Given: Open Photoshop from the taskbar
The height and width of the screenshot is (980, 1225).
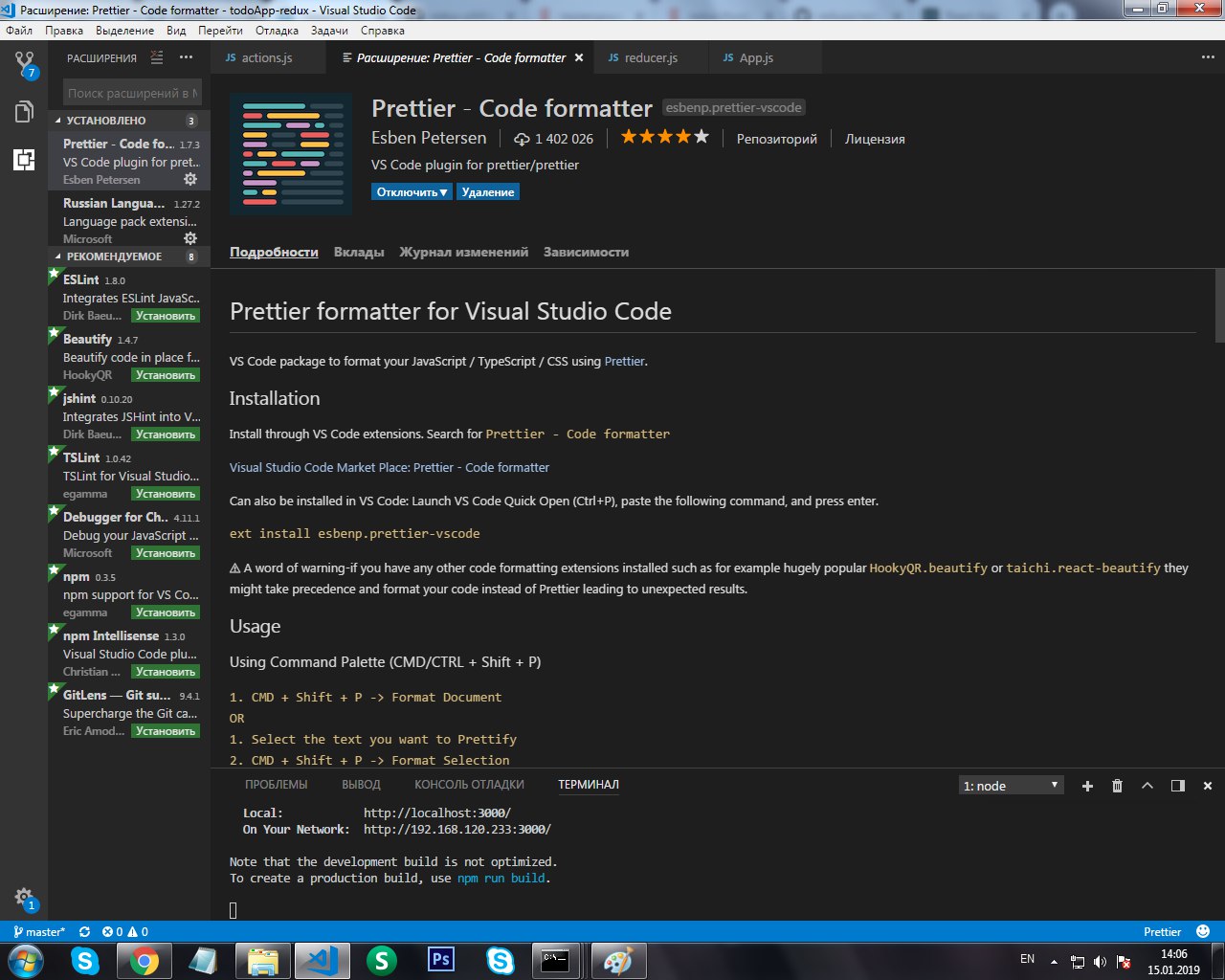Looking at the screenshot, I should coord(441,960).
